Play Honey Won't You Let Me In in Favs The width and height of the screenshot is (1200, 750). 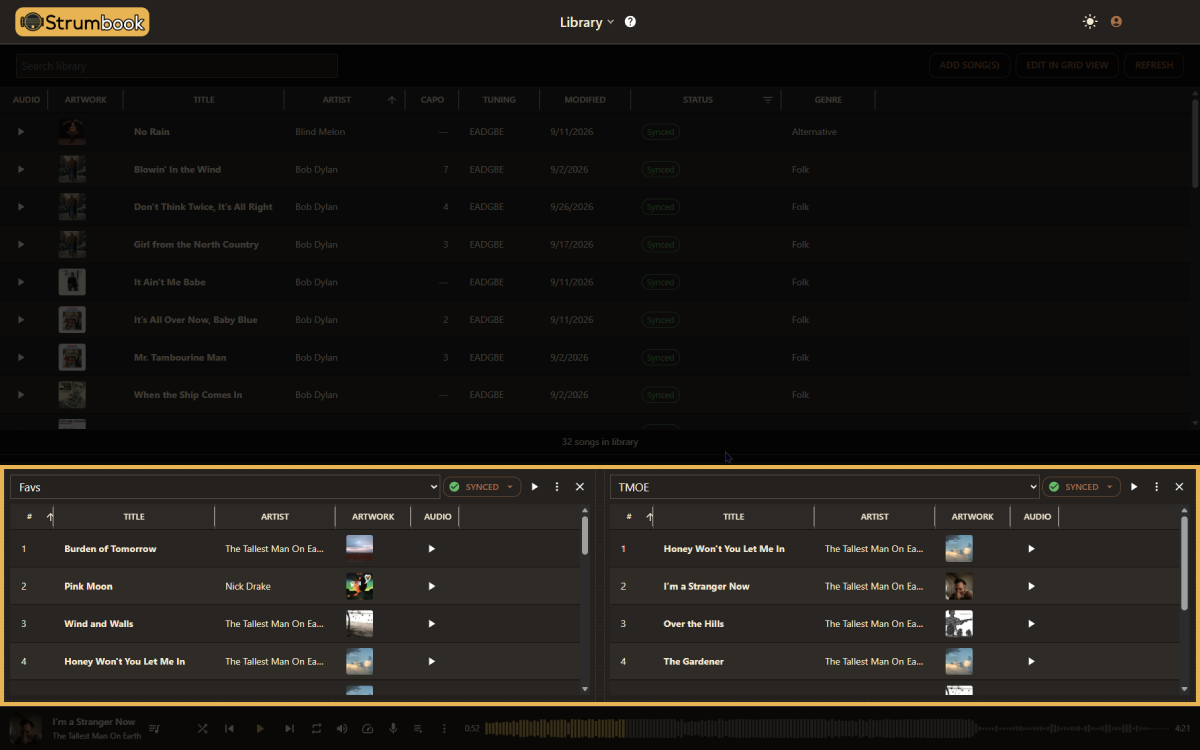point(432,661)
